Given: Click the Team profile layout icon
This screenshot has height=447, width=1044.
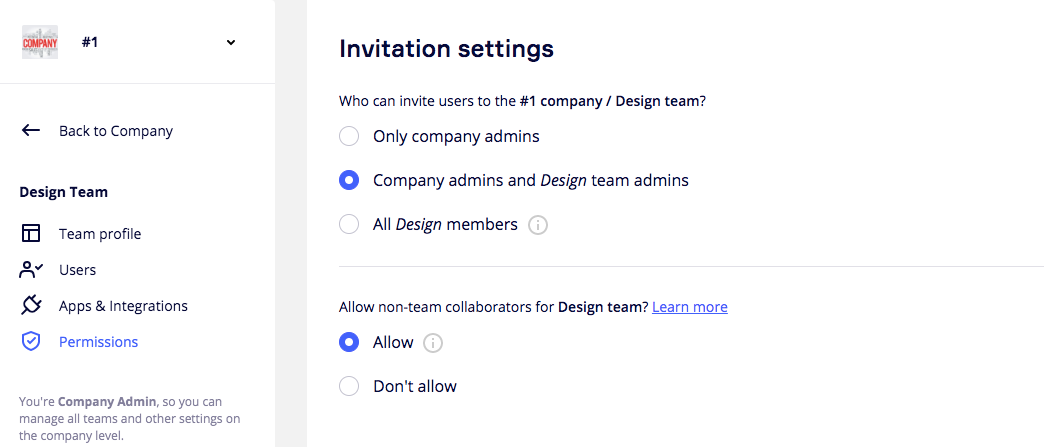Looking at the screenshot, I should tap(31, 234).
